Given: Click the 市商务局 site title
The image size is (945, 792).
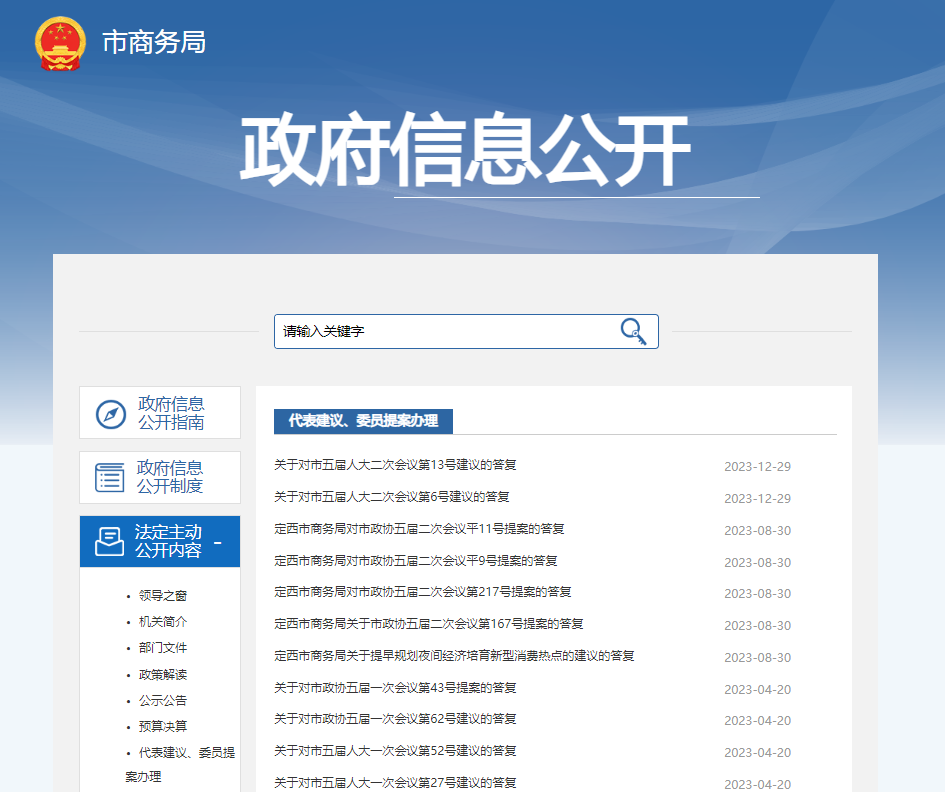Looking at the screenshot, I should (x=154, y=42).
